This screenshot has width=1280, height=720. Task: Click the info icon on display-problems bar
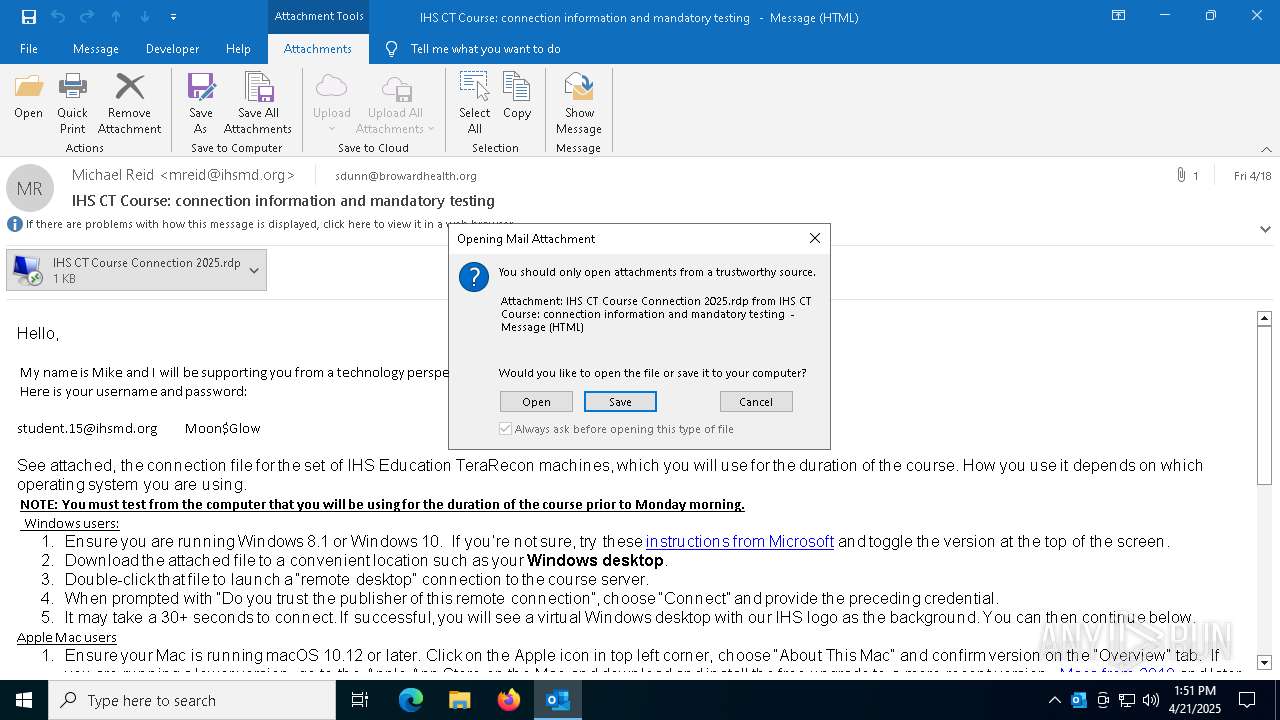[x=14, y=224]
